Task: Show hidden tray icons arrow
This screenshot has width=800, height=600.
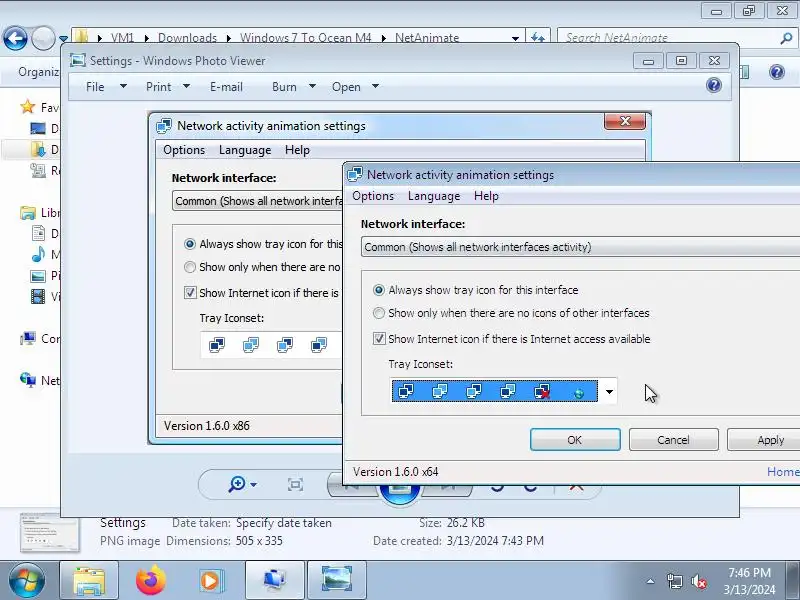Action: point(650,581)
